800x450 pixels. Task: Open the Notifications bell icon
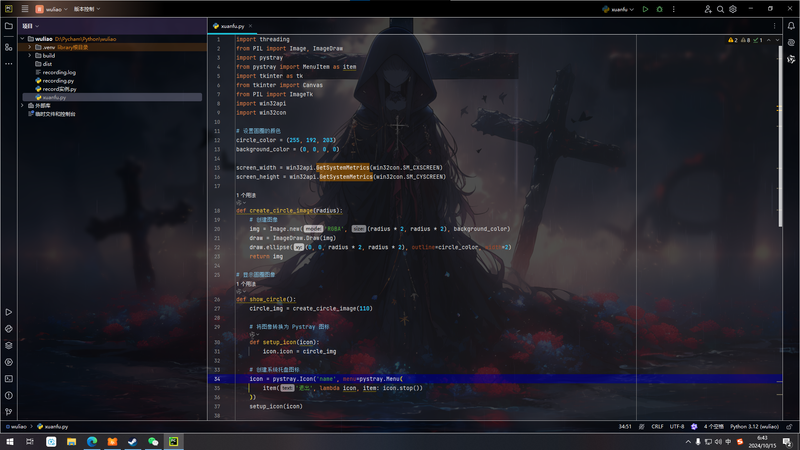[x=791, y=26]
